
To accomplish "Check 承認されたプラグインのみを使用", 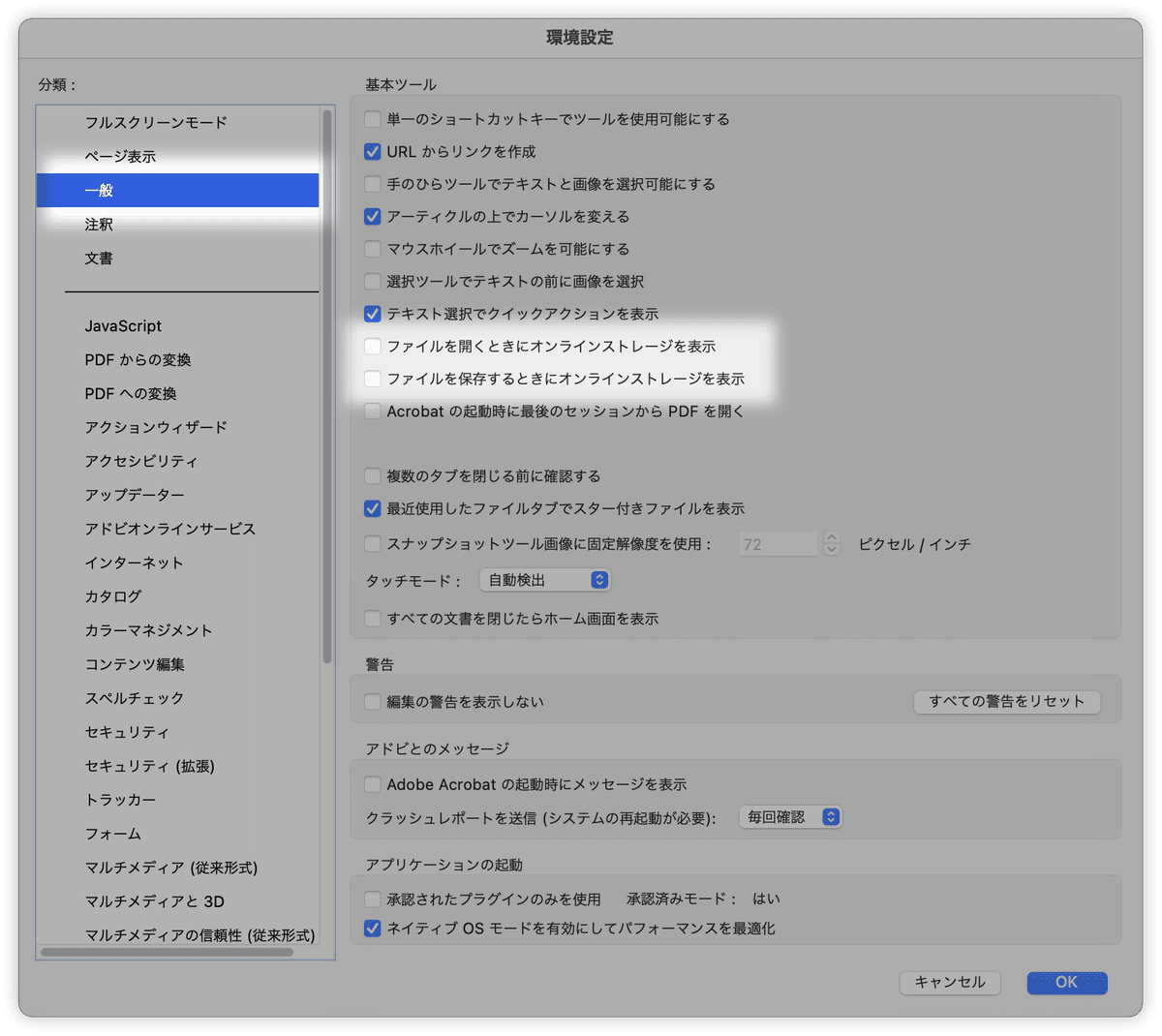I will point(373,899).
